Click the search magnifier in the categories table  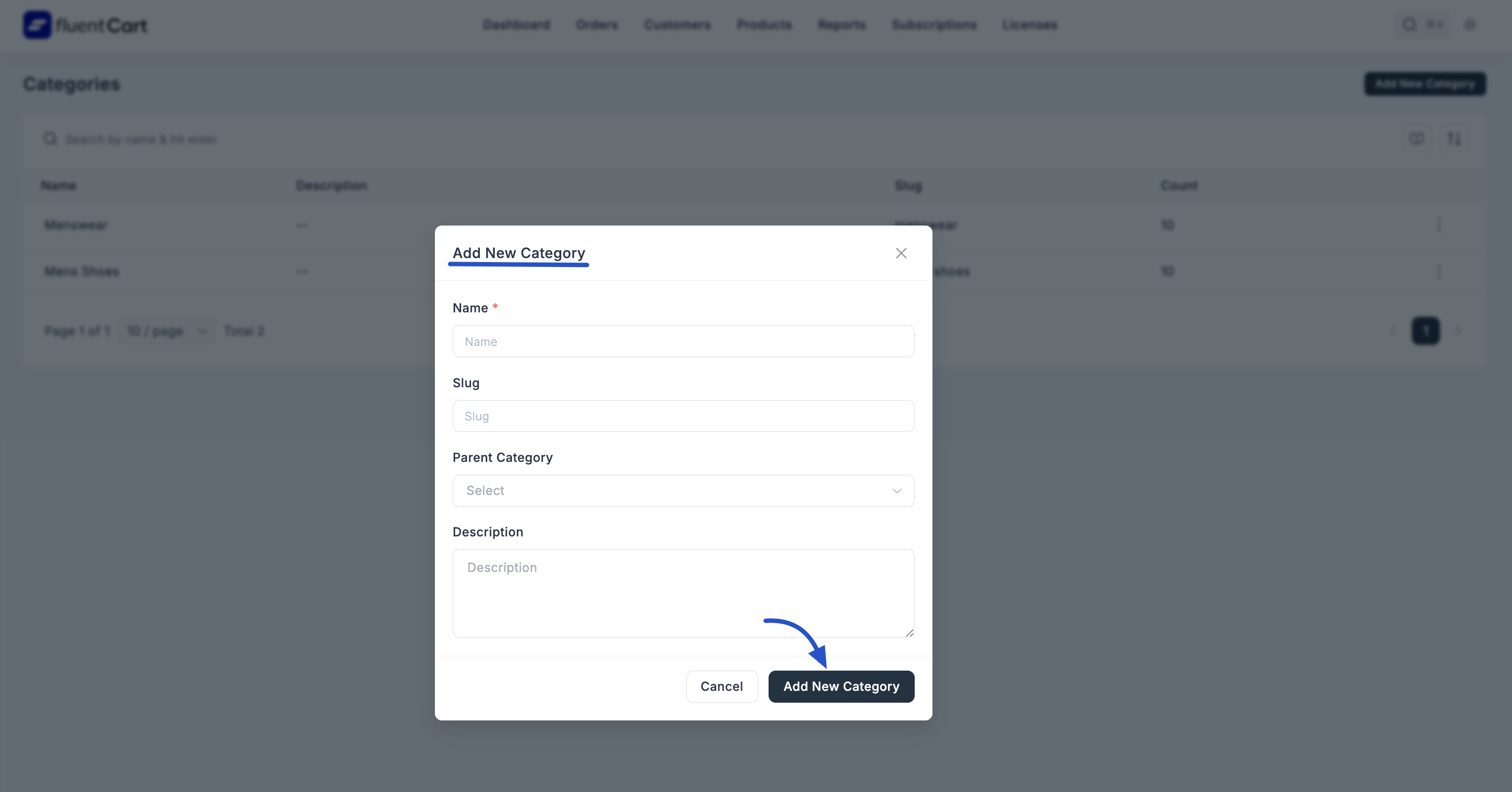50,139
